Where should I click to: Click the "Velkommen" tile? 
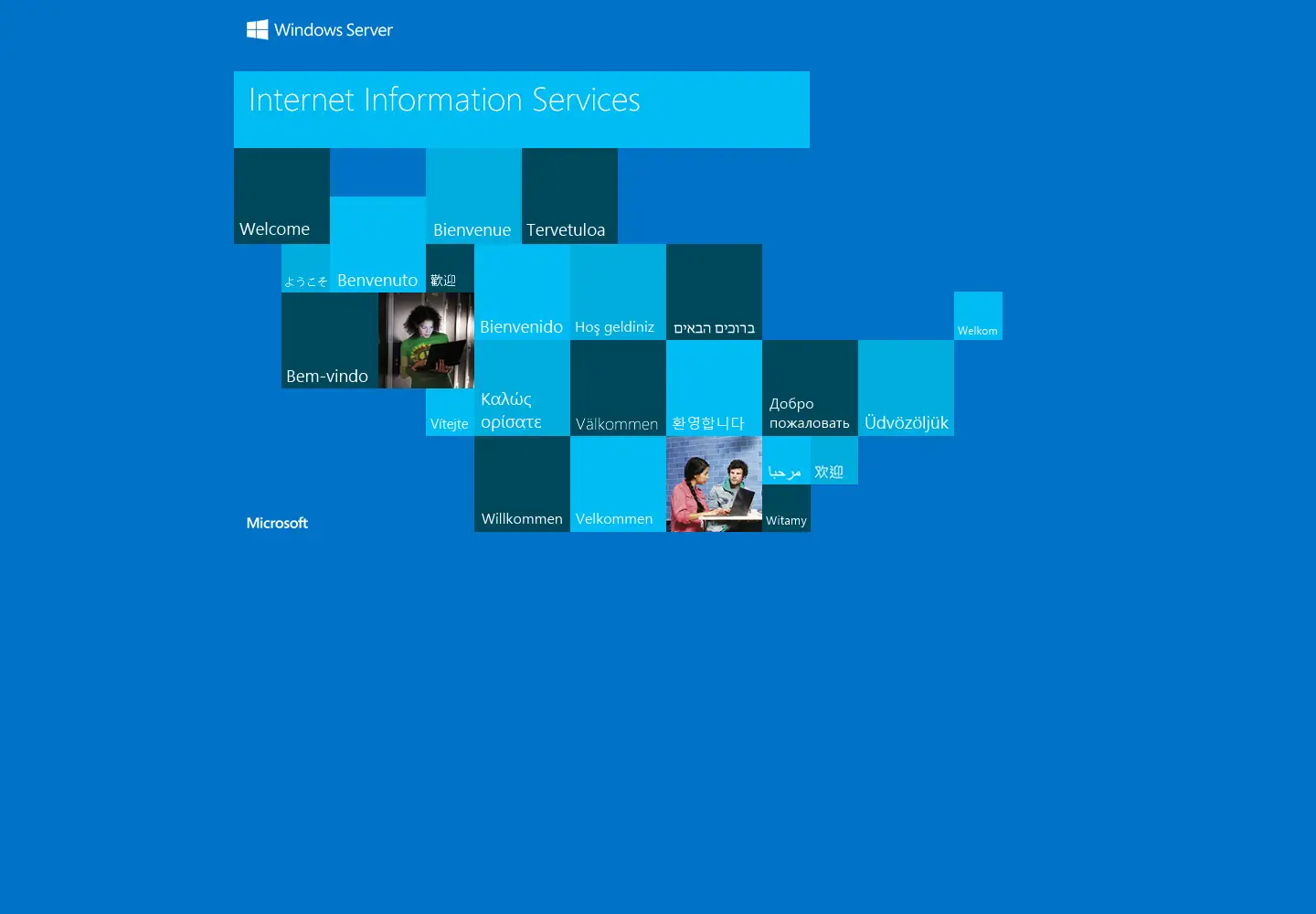tap(618, 484)
